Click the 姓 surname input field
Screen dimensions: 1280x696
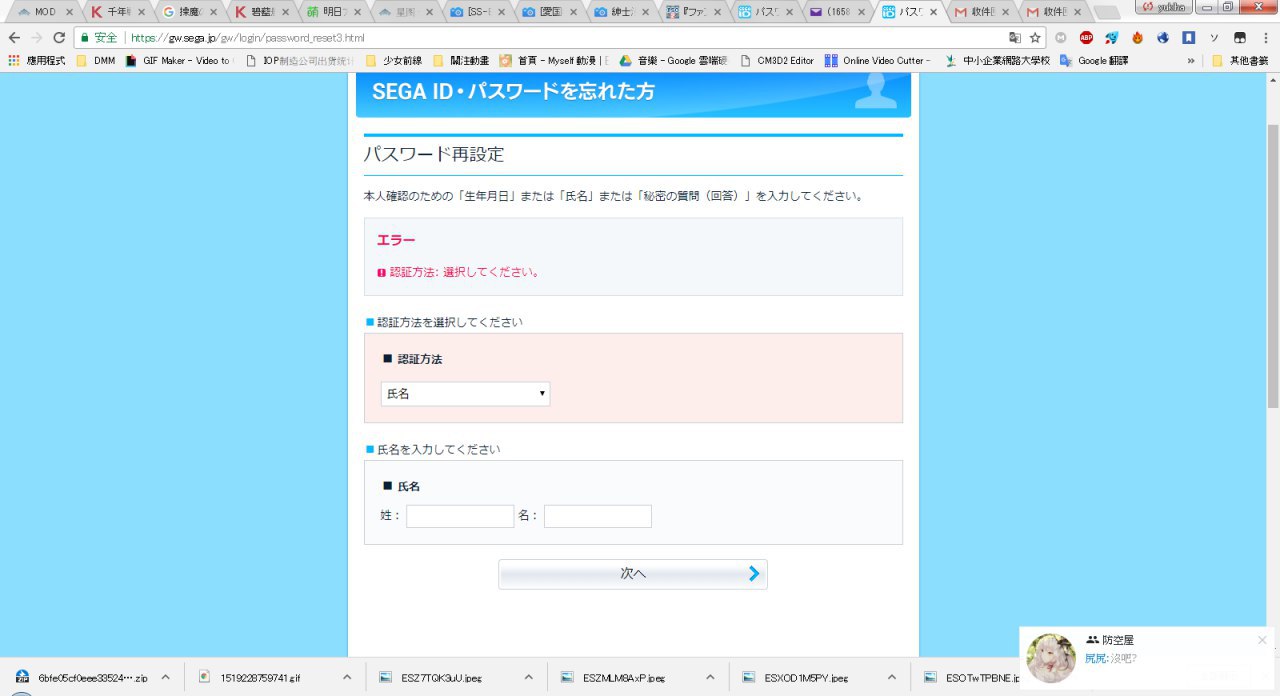pos(459,516)
